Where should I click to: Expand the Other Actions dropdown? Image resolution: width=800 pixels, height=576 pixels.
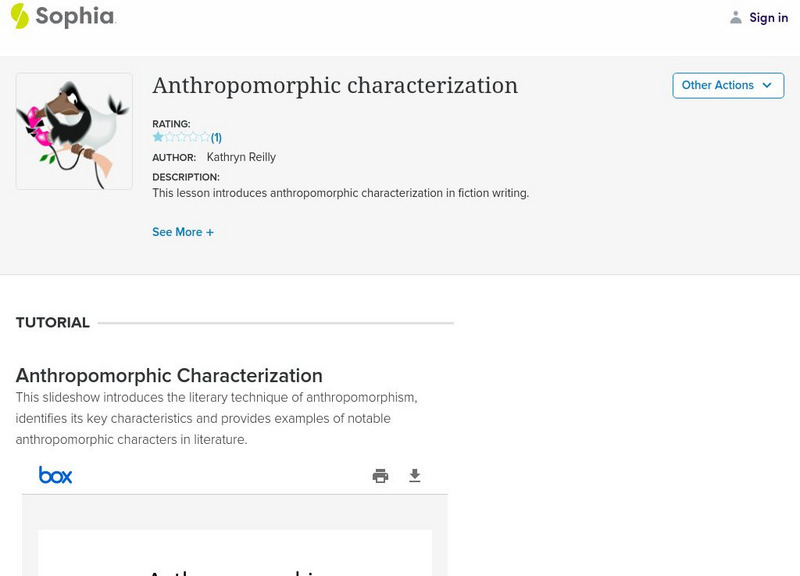pos(727,85)
